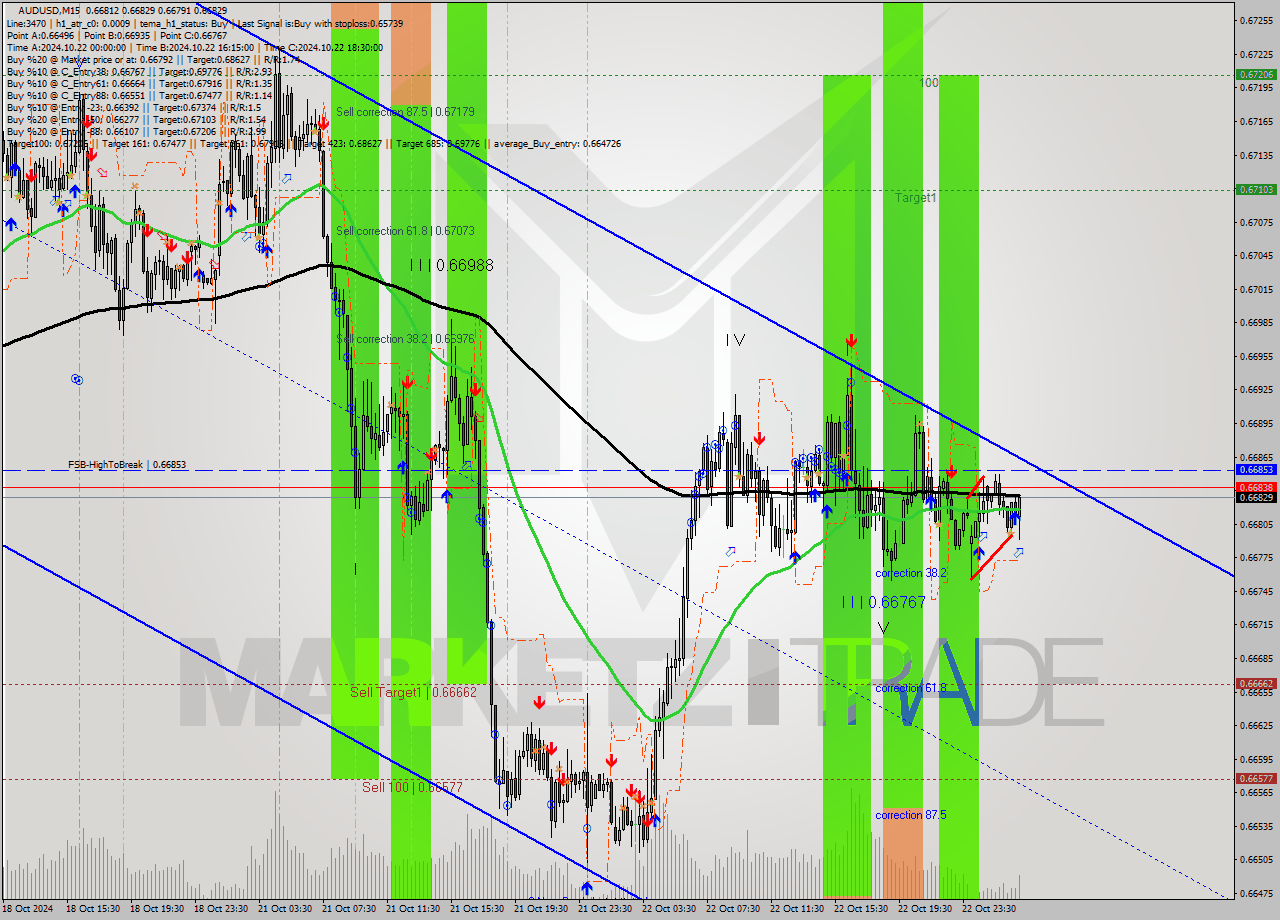This screenshot has height=920, width=1280.
Task: Click the '22 Oct 23:30' time label
Action: pos(988,909)
